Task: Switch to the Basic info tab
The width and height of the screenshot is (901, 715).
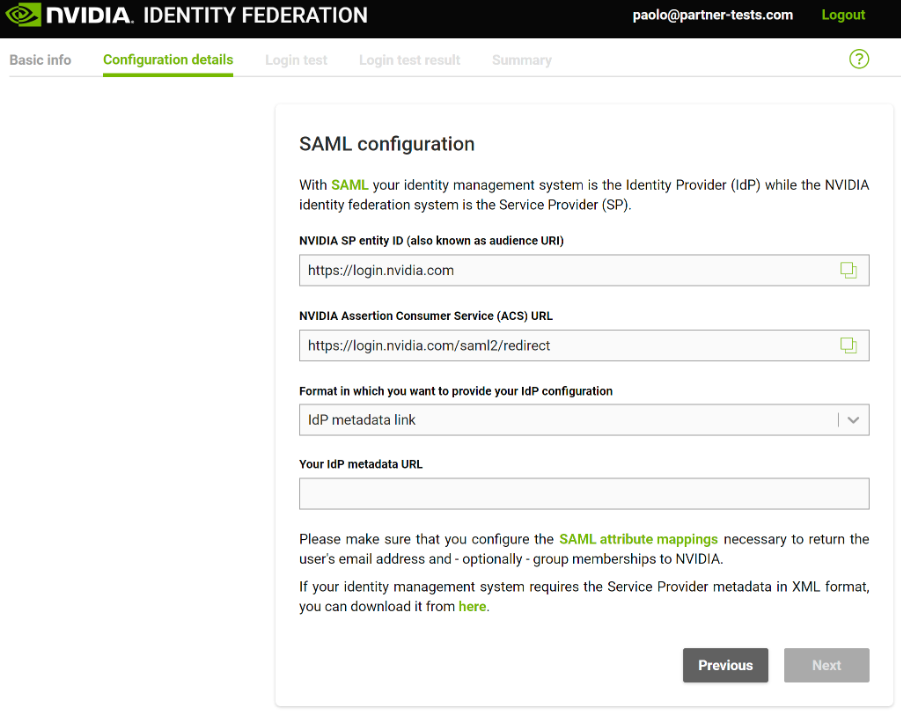Action: pos(40,60)
